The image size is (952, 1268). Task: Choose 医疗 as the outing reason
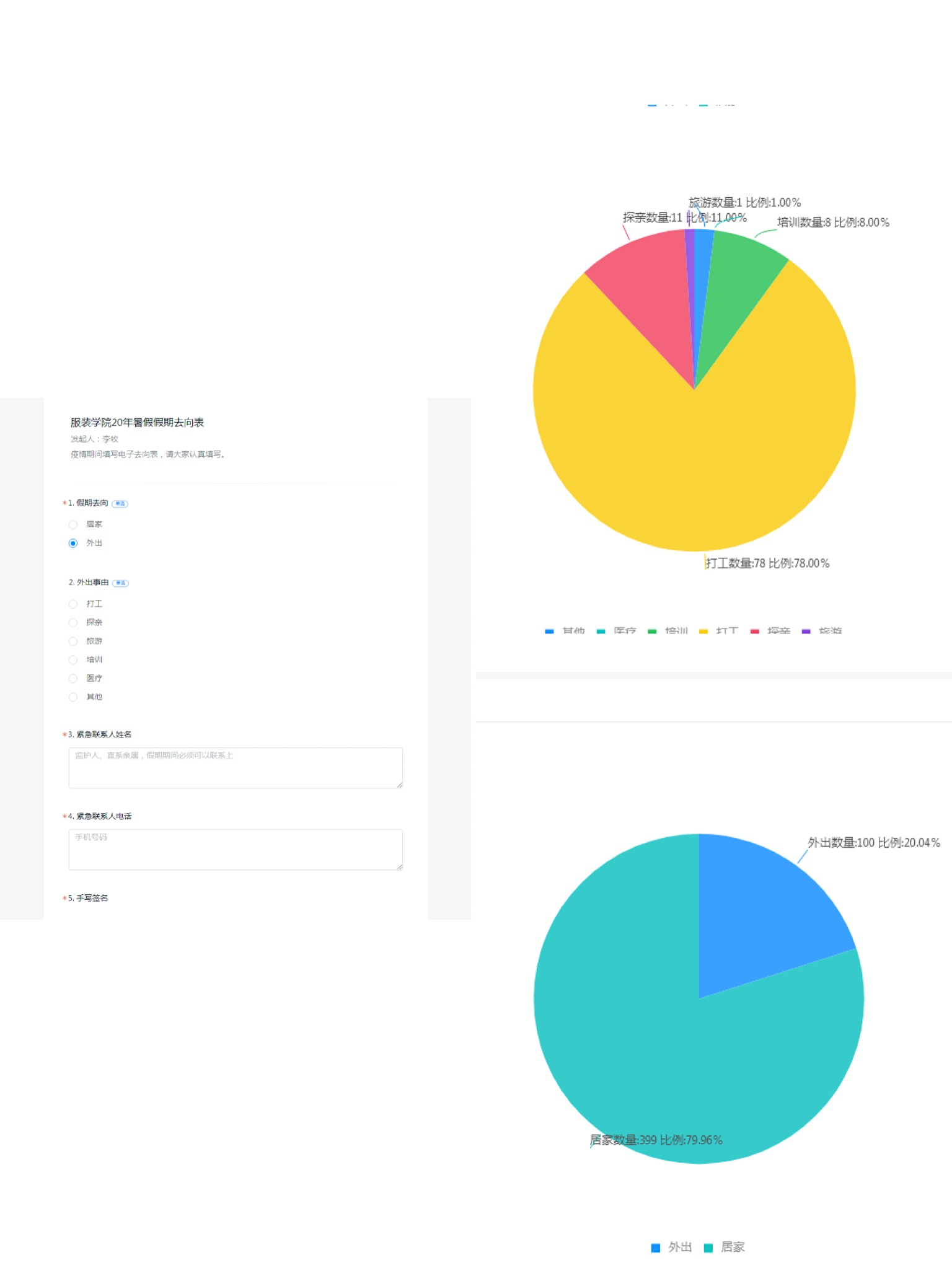tap(73, 678)
